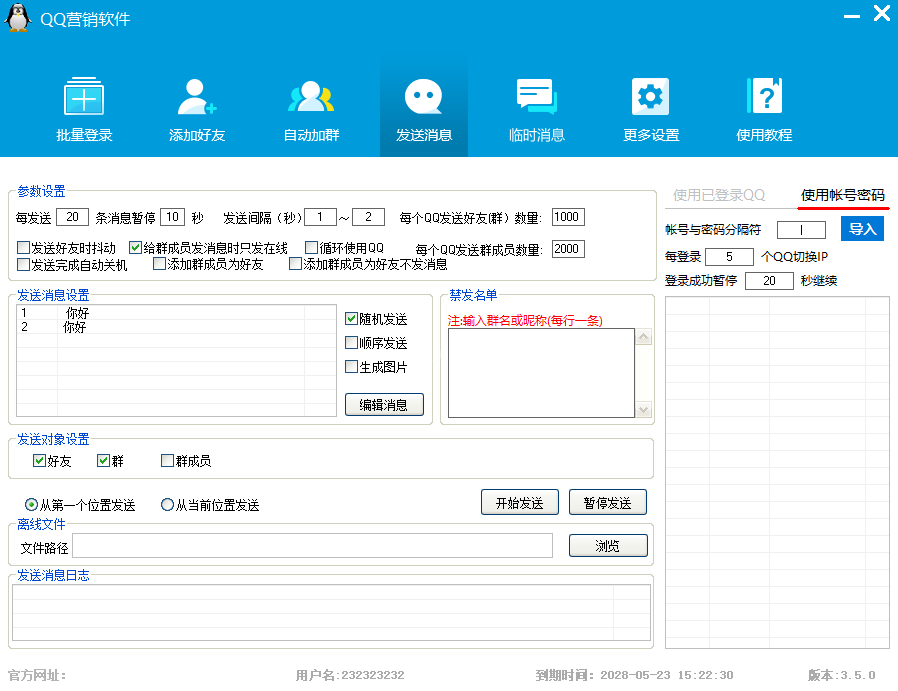
Task: Click the blacklist scrollbar up arrow
Action: point(644,338)
